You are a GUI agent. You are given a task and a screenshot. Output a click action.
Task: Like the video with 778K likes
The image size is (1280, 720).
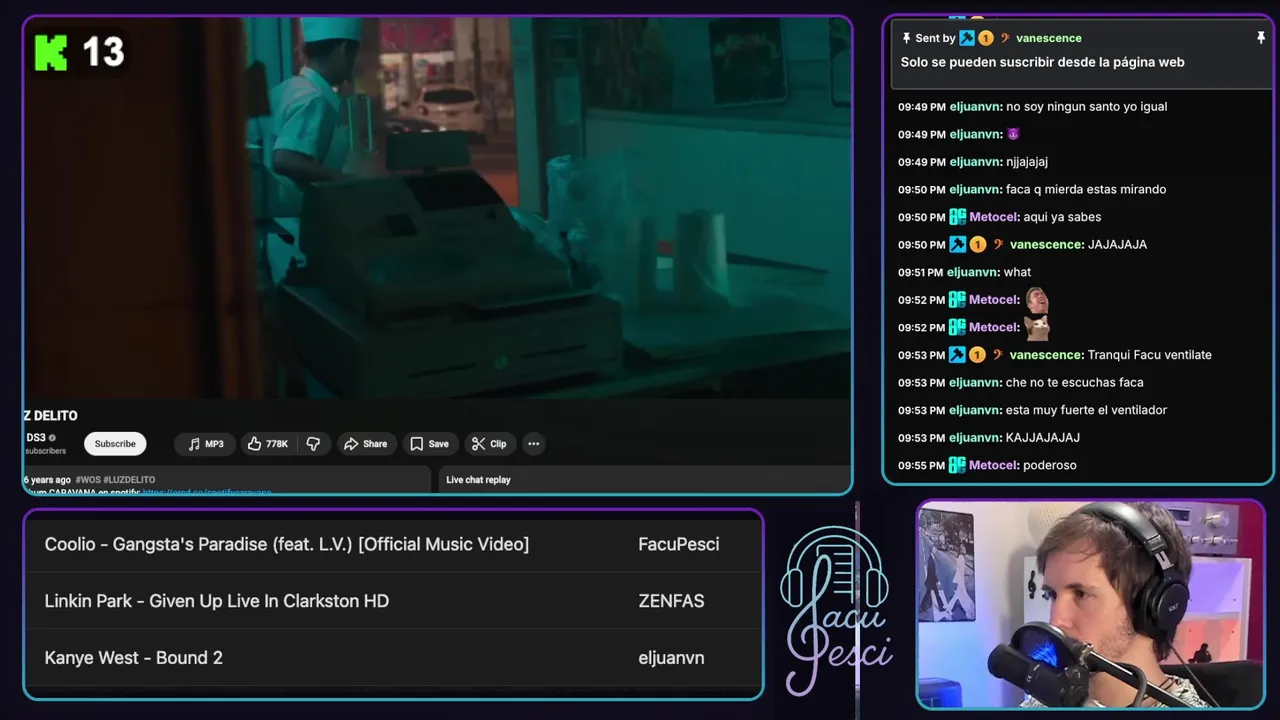[x=267, y=444]
